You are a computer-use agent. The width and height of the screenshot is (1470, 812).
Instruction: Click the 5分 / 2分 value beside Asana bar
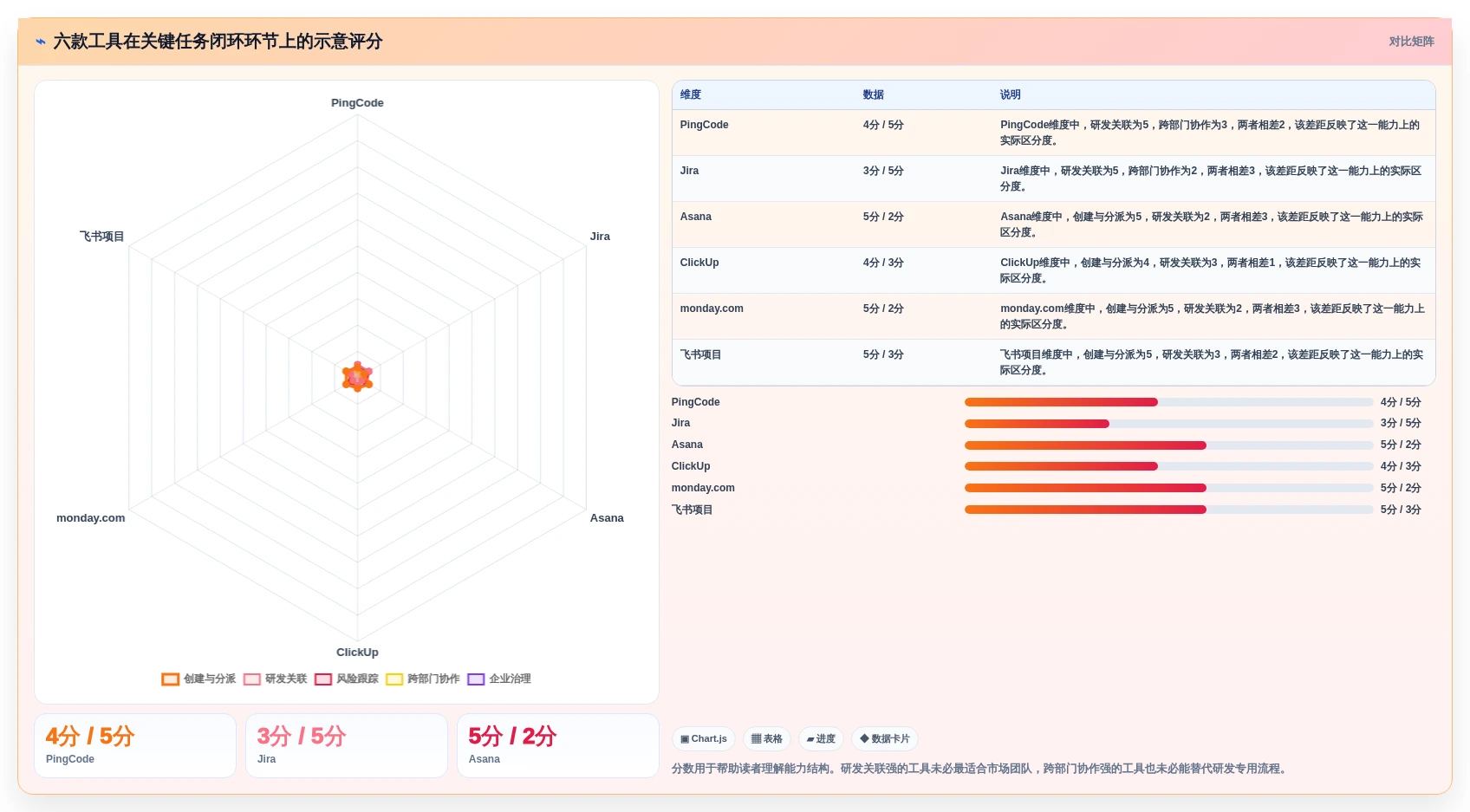(x=1401, y=445)
